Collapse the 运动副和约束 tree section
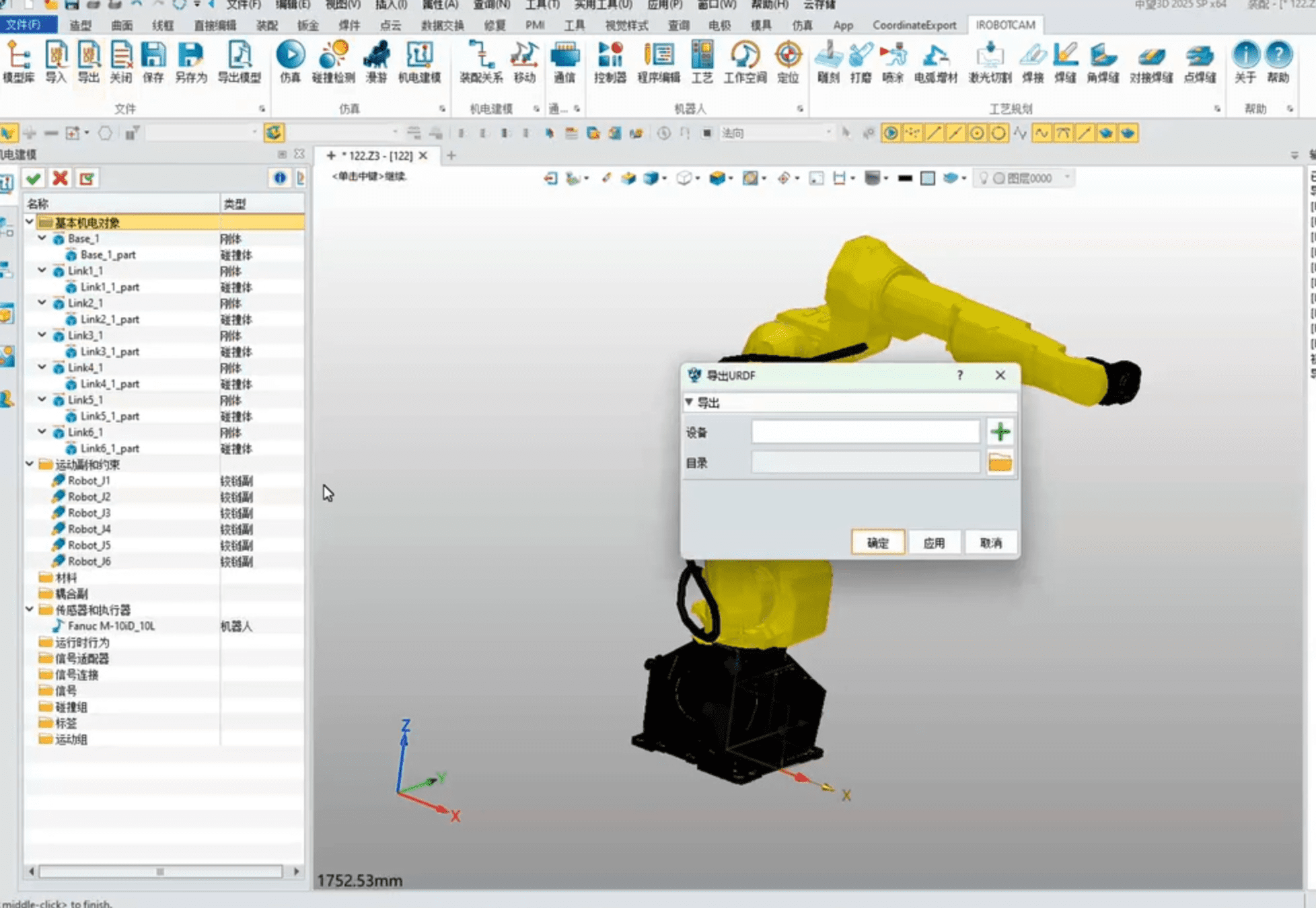The height and width of the screenshot is (908, 1316). (29, 464)
